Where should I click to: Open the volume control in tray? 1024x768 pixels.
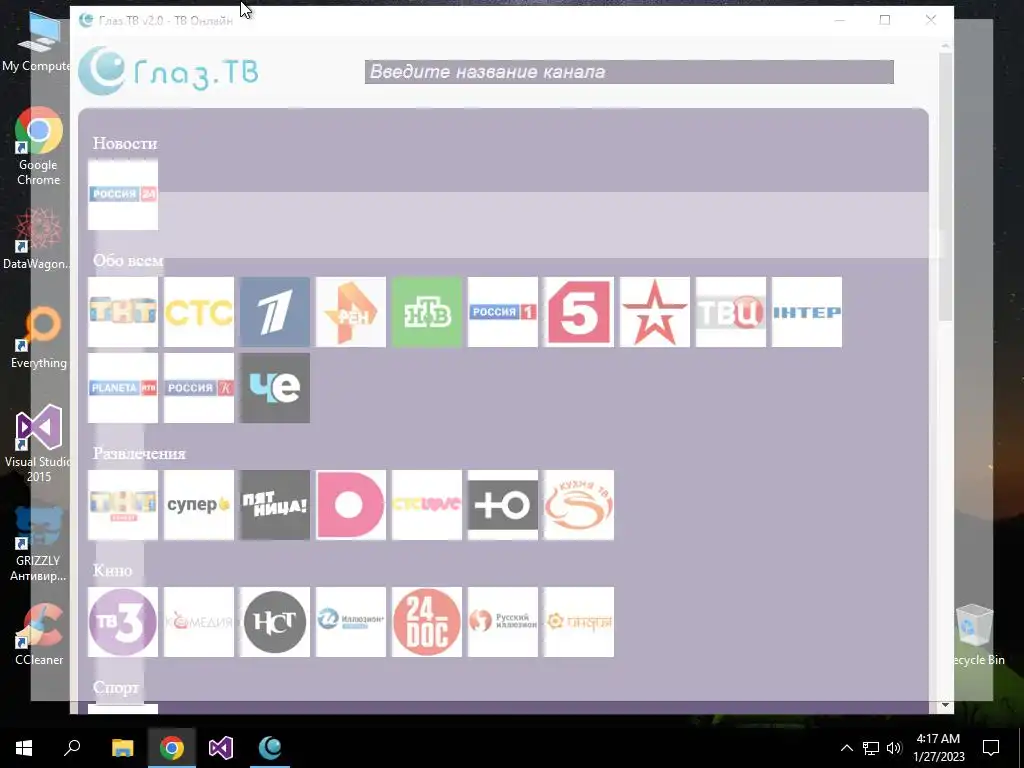[x=895, y=748]
